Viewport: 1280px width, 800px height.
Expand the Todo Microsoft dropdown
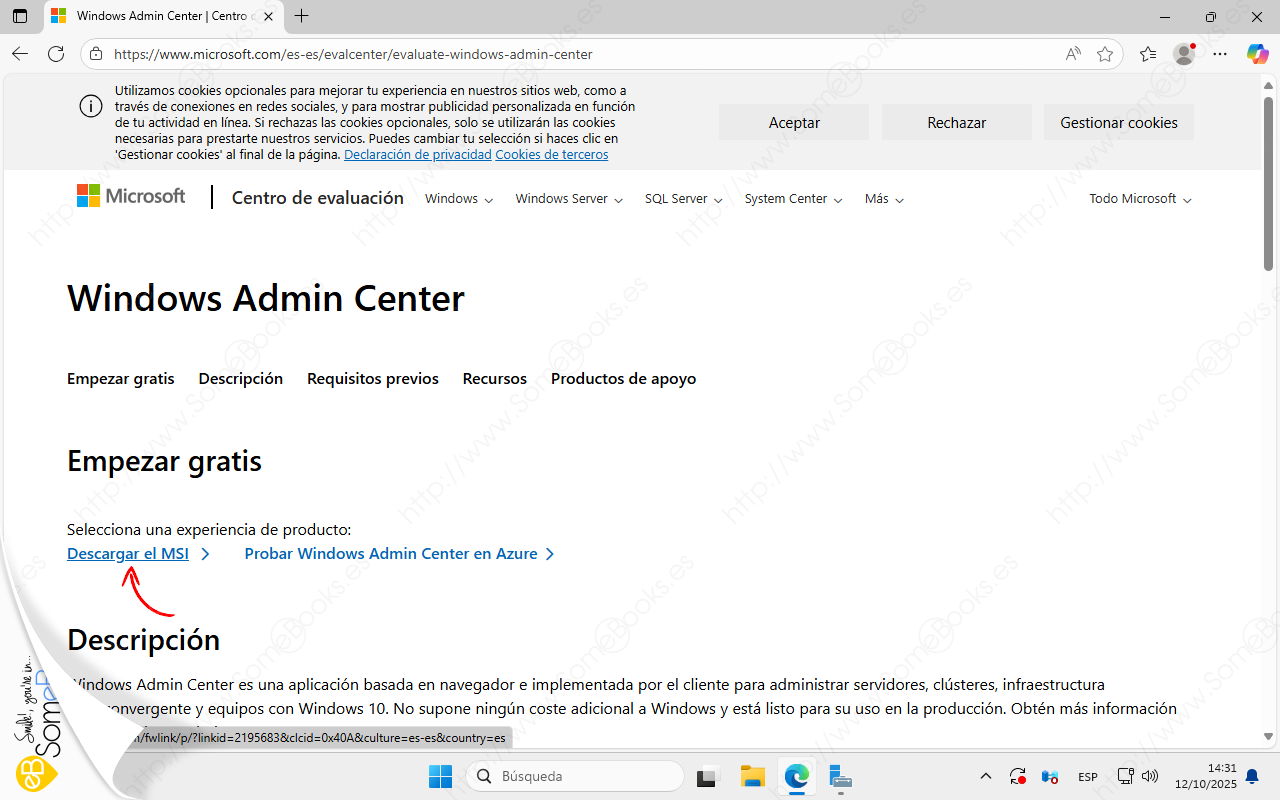point(1140,199)
